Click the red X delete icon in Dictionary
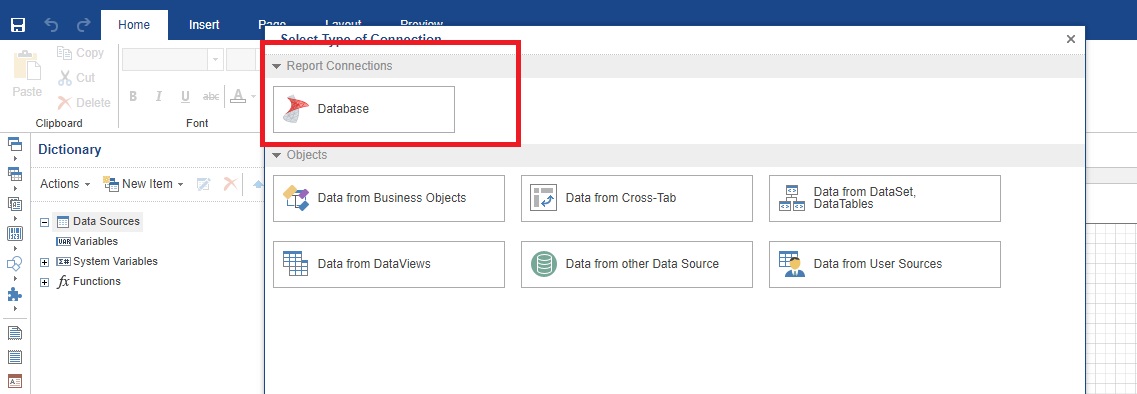This screenshot has width=1137, height=394. click(230, 184)
